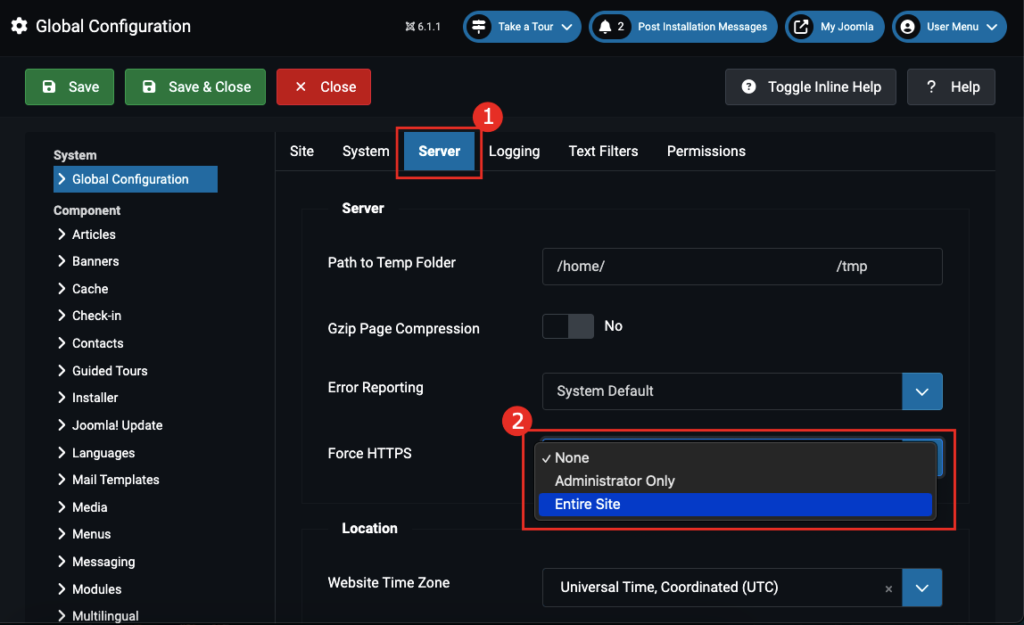Click the floppy icon on Save & Close
The width and height of the screenshot is (1024, 625).
149,87
